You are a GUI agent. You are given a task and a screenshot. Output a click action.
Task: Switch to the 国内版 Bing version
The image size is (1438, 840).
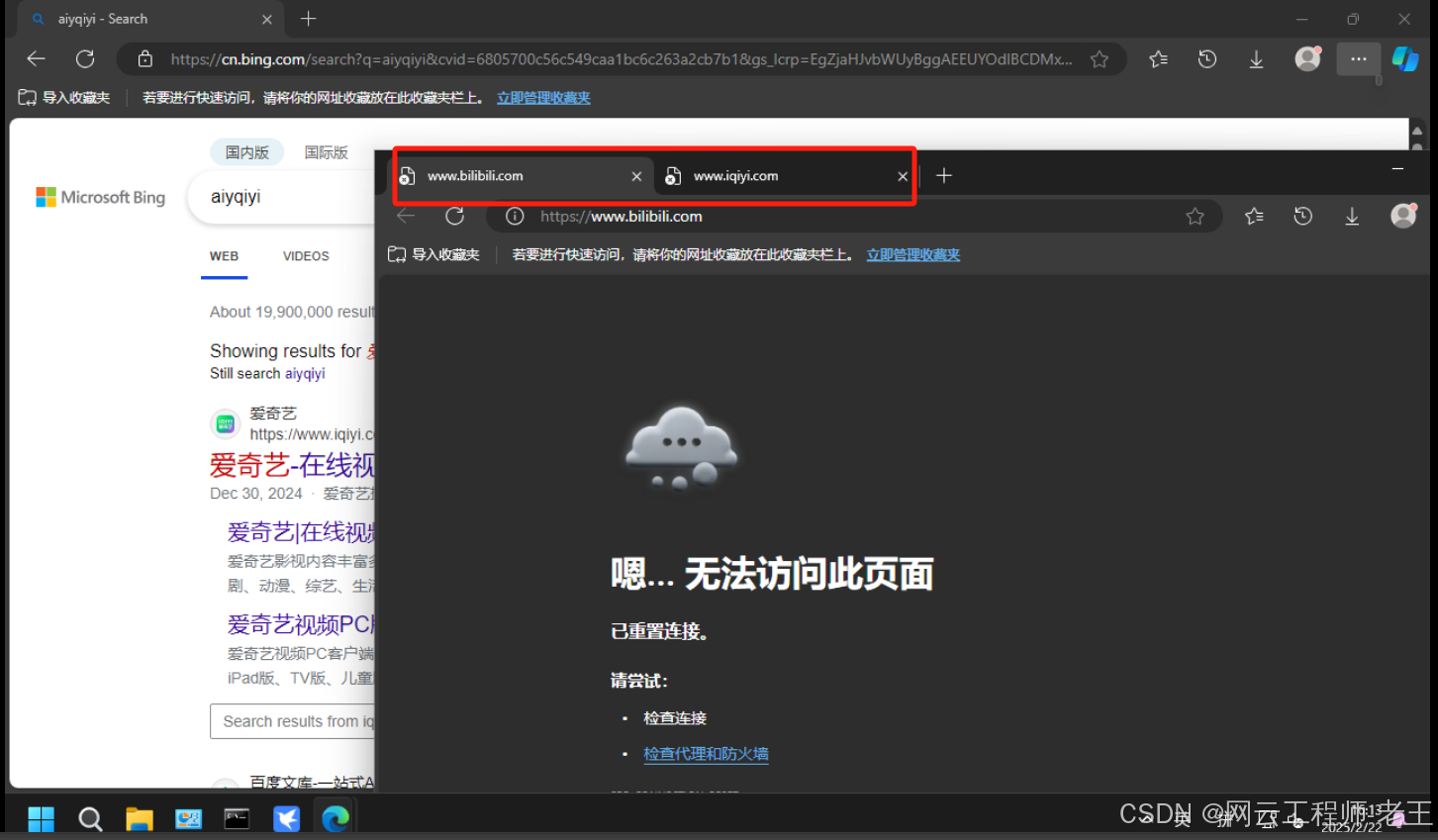tap(246, 152)
